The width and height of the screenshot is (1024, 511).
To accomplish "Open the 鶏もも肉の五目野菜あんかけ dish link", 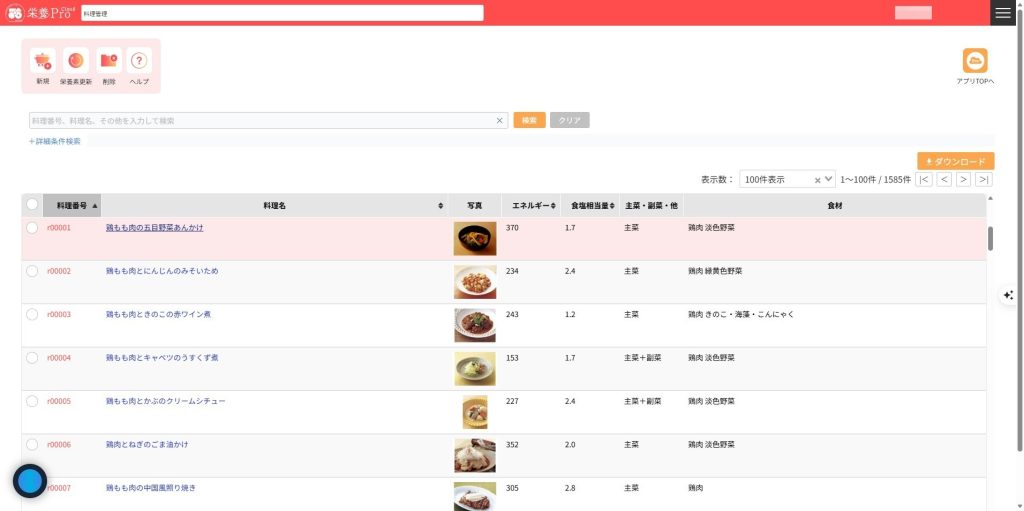I will 155,228.
